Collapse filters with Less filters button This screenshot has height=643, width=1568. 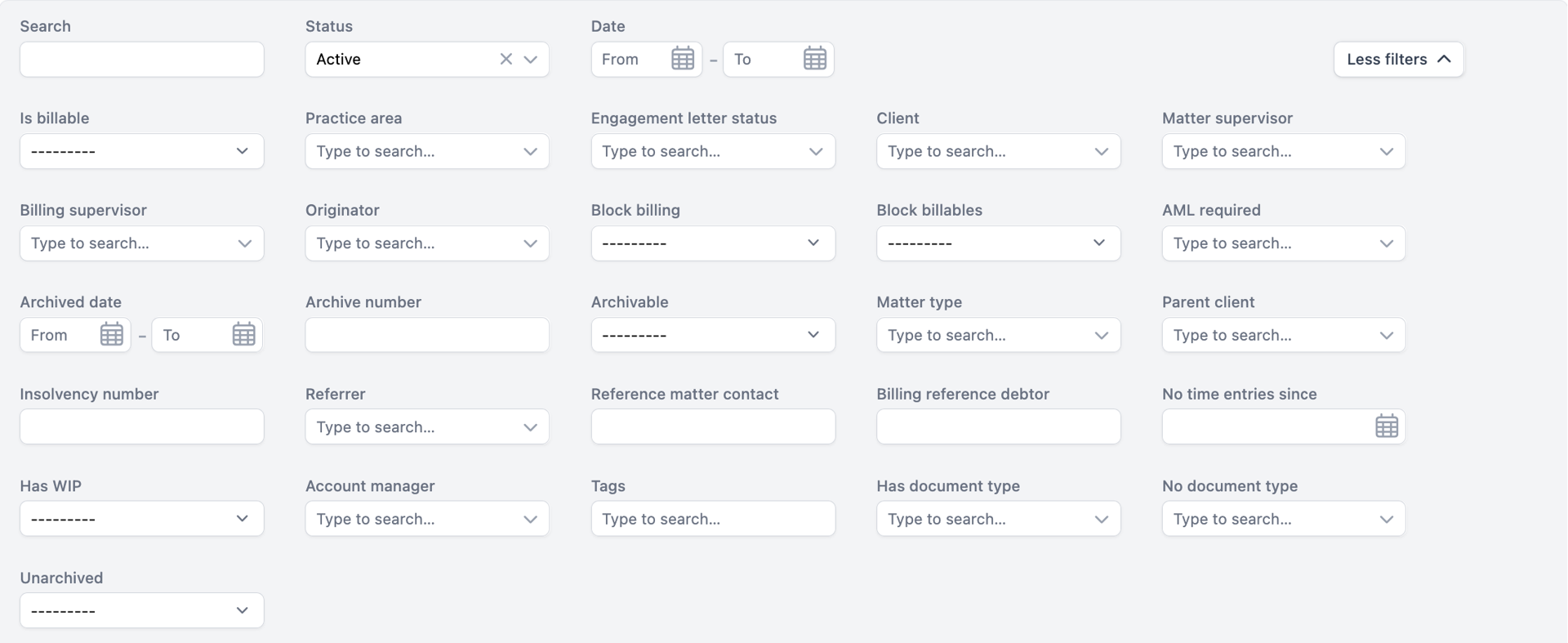[x=1399, y=59]
